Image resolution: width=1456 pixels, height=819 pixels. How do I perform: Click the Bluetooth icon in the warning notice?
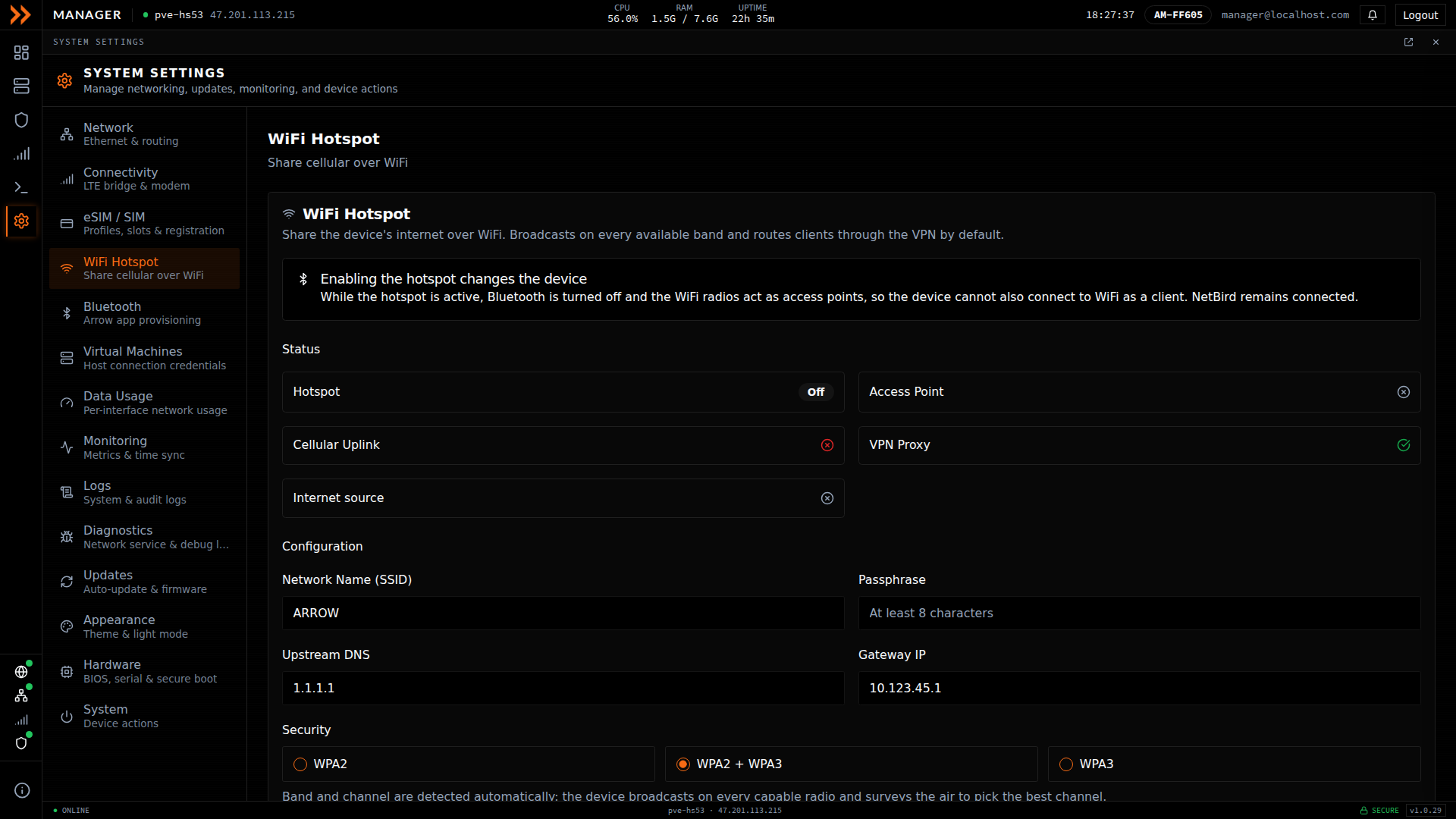303,279
